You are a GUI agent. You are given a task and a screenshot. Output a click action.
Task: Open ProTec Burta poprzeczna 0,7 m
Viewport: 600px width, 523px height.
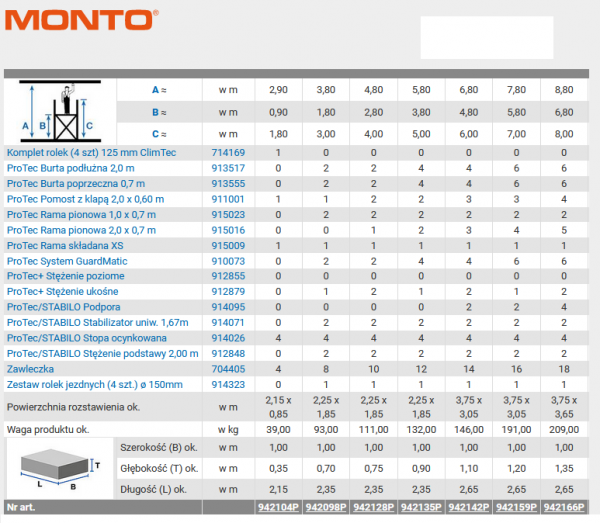(x=76, y=184)
